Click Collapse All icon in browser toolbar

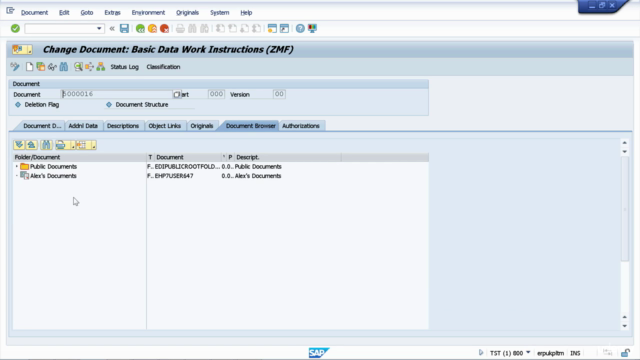31,145
